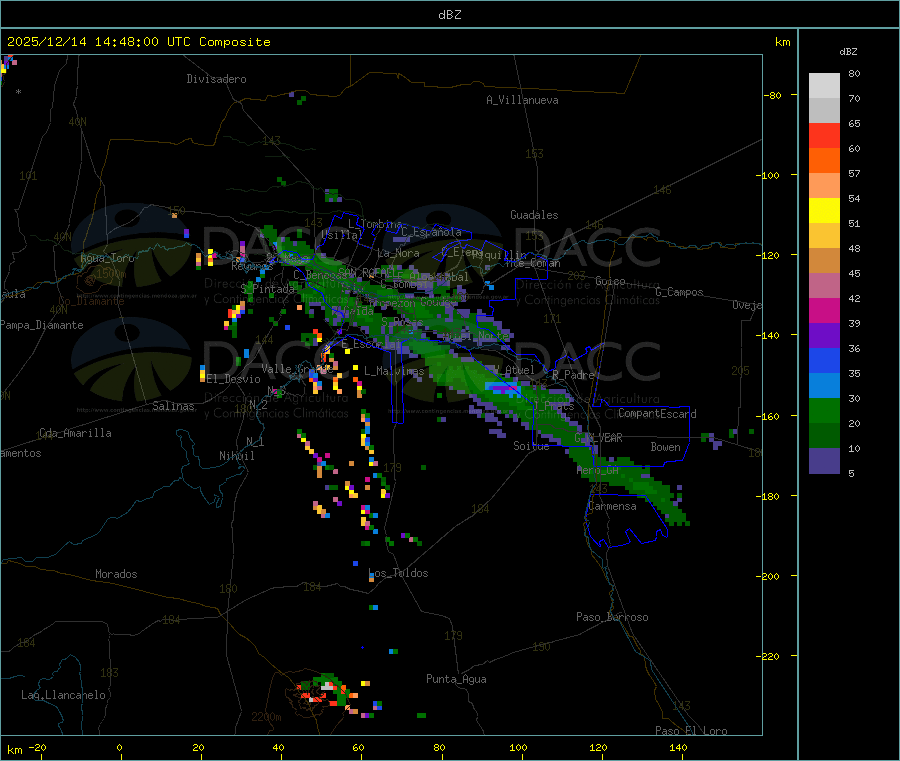Click the A_Villanueva place label
900x761 pixels.
522,100
